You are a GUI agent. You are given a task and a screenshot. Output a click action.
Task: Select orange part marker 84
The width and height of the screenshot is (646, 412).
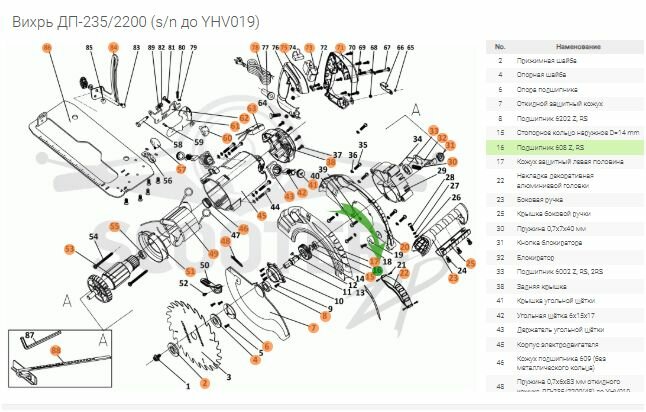click(x=113, y=48)
